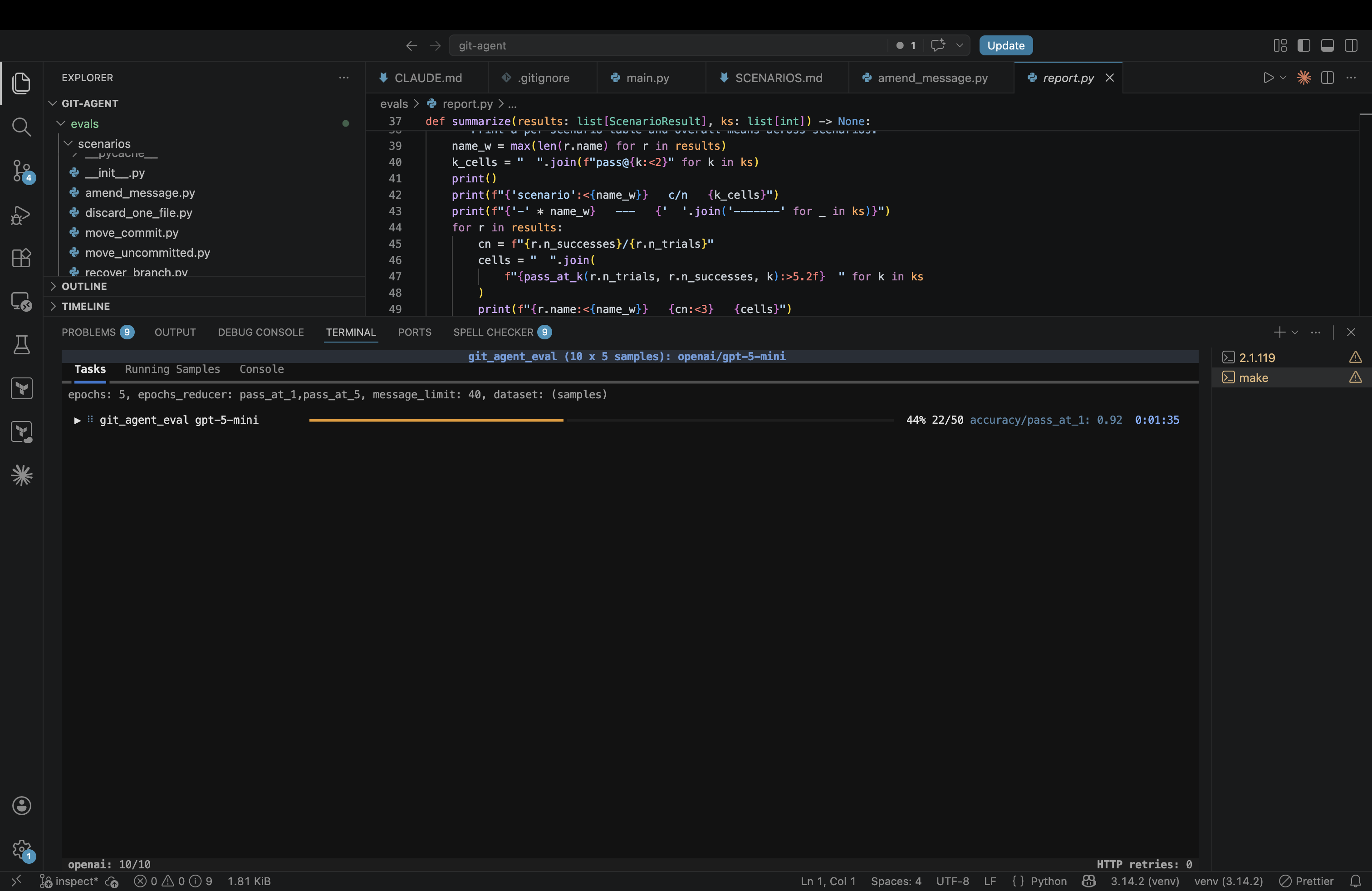Select the make terminal in terminal list
Viewport: 1372px width, 891px height.
[x=1291, y=378]
